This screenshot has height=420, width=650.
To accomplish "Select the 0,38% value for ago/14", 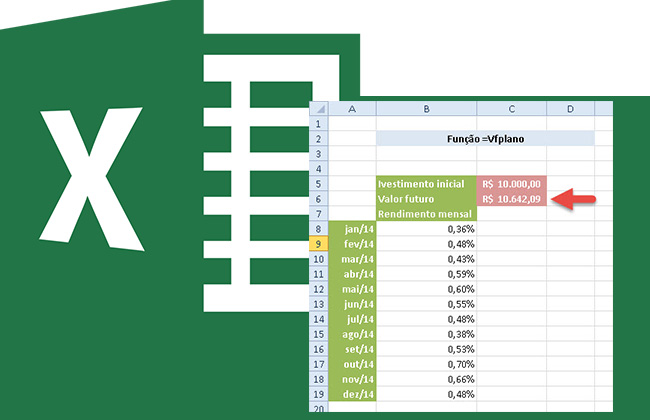I will click(427, 334).
